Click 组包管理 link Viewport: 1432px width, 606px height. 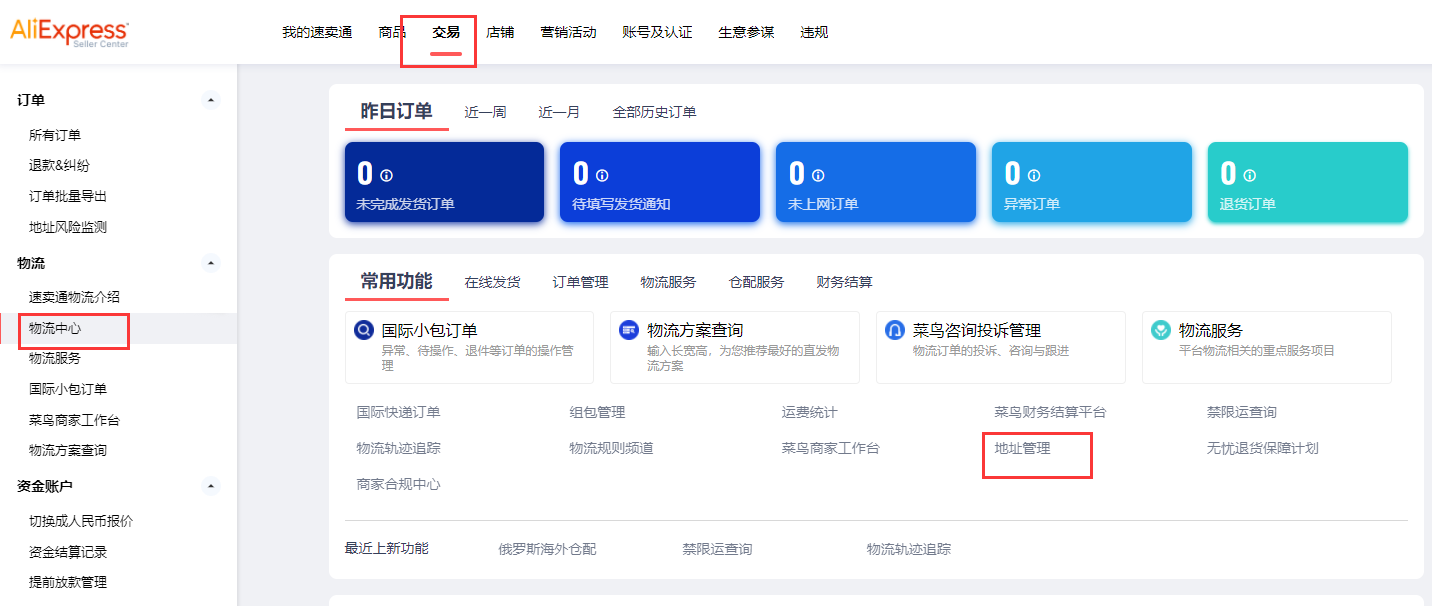click(597, 412)
